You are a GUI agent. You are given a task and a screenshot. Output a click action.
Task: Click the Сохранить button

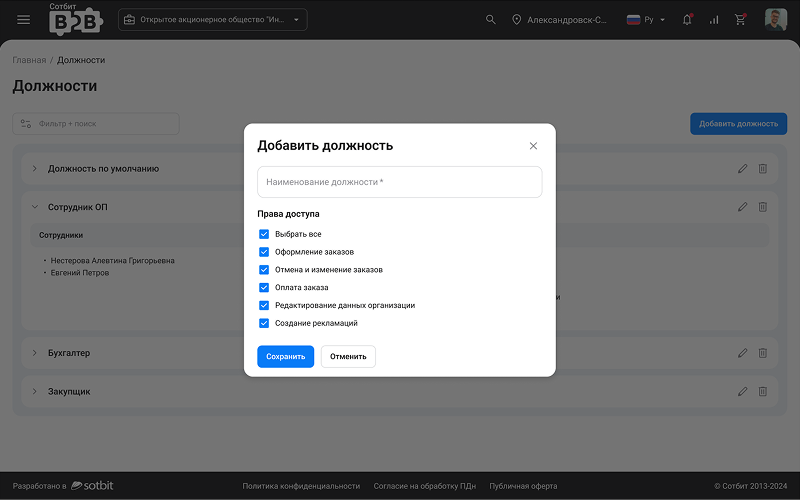pos(285,357)
